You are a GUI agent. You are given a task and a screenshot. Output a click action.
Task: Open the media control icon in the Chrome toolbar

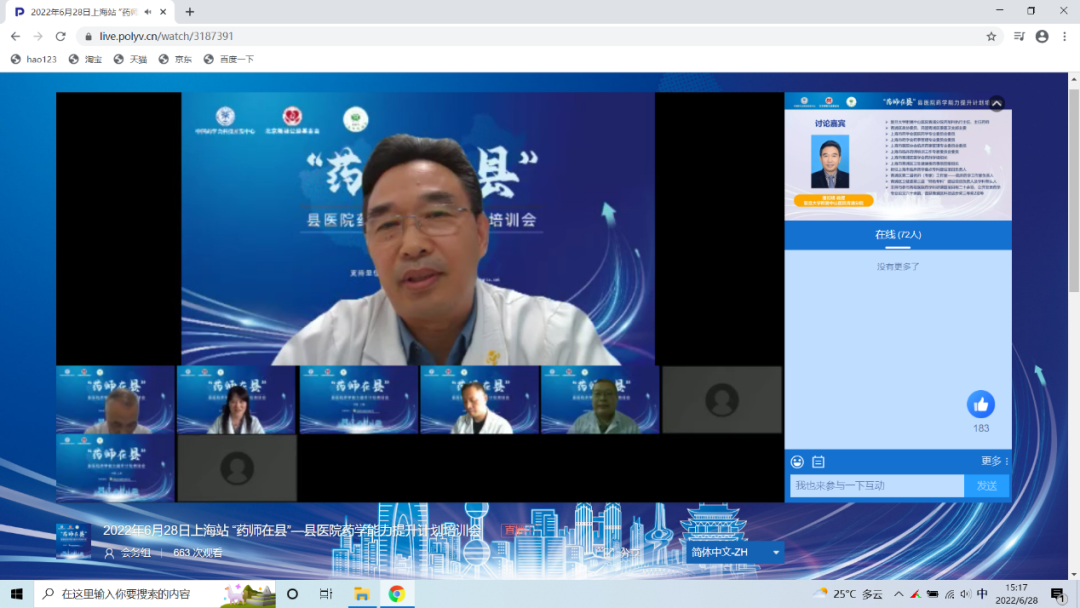(1019, 36)
